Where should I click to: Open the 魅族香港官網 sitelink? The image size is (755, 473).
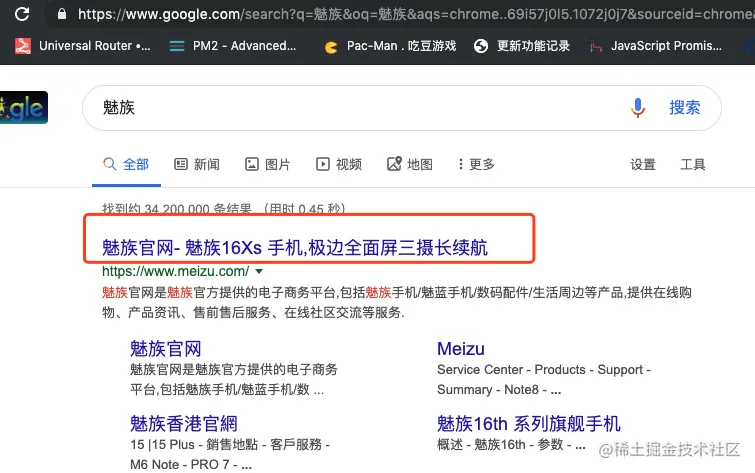tap(184, 423)
